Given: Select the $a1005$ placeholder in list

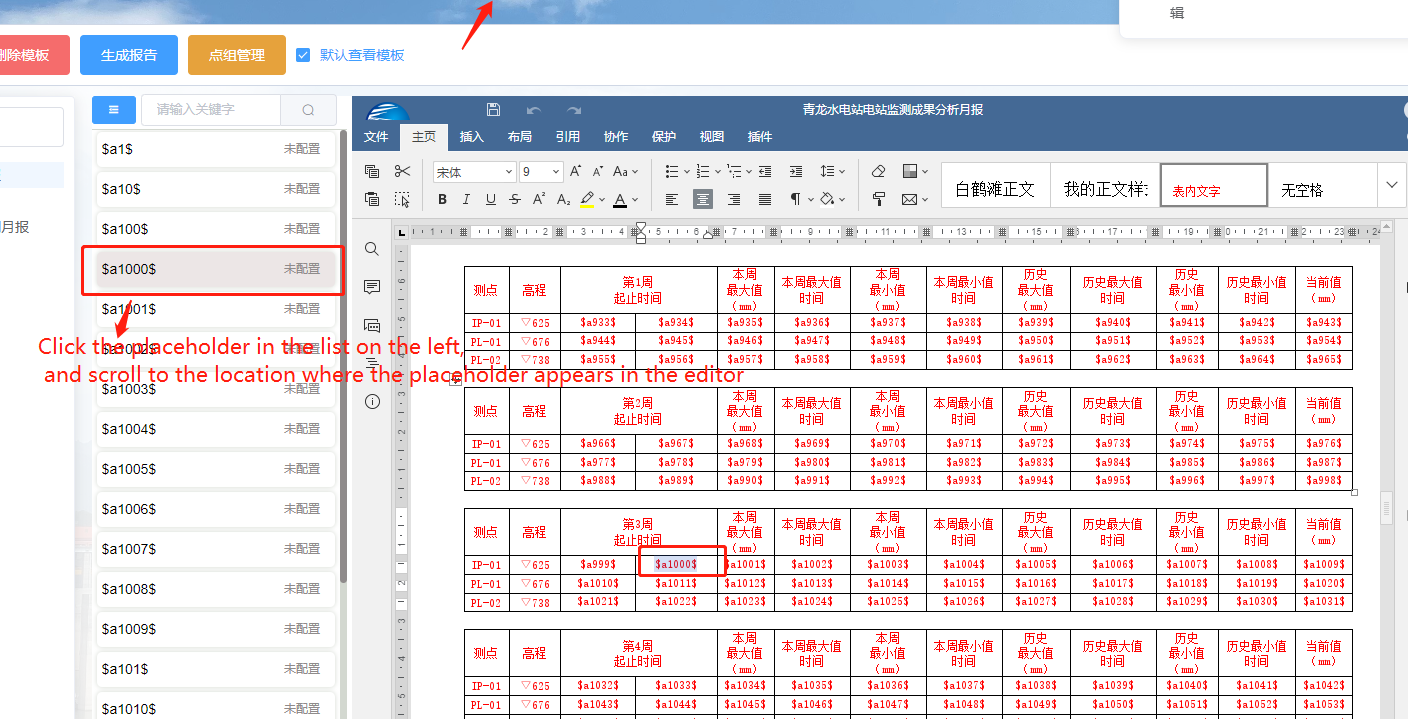Looking at the screenshot, I should click(x=215, y=469).
